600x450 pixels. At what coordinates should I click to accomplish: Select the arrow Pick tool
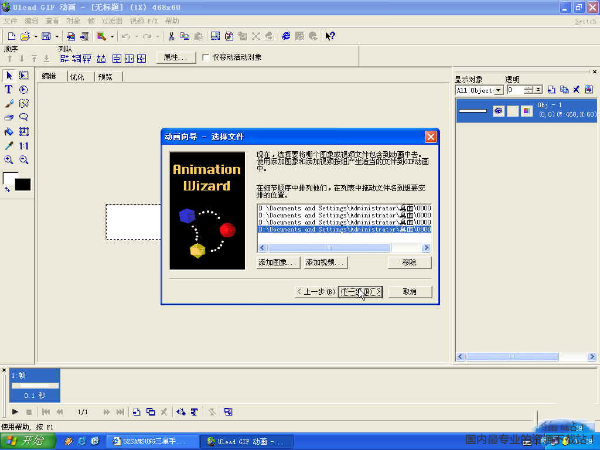coord(9,75)
